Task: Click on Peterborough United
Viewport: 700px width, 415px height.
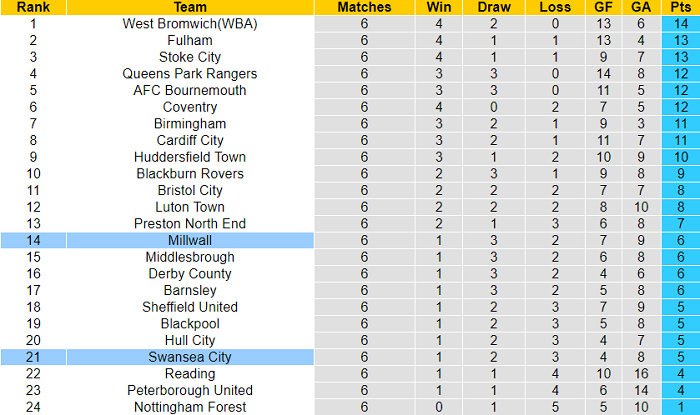Action: point(189,390)
